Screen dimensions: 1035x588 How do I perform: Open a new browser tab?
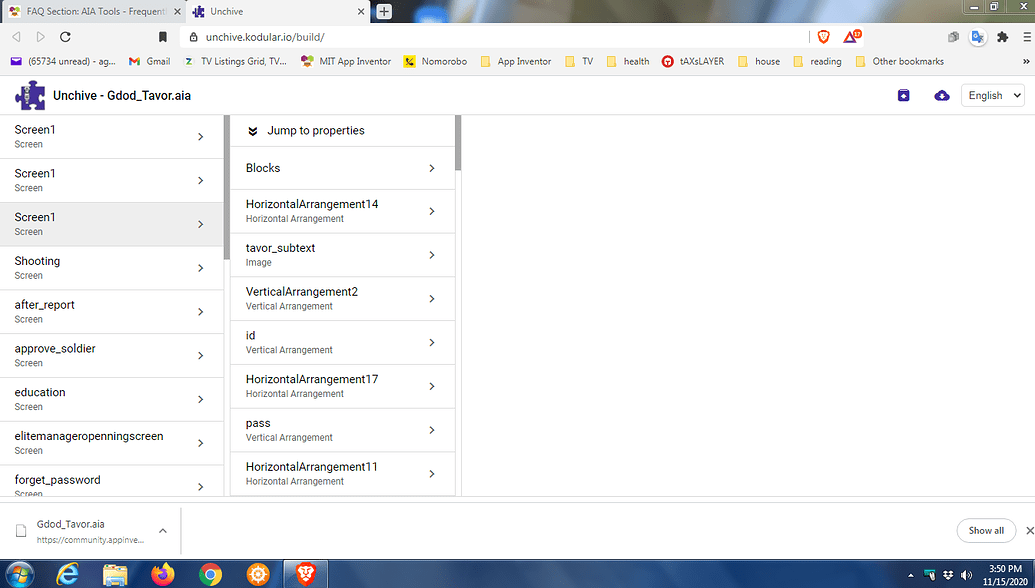click(x=384, y=11)
